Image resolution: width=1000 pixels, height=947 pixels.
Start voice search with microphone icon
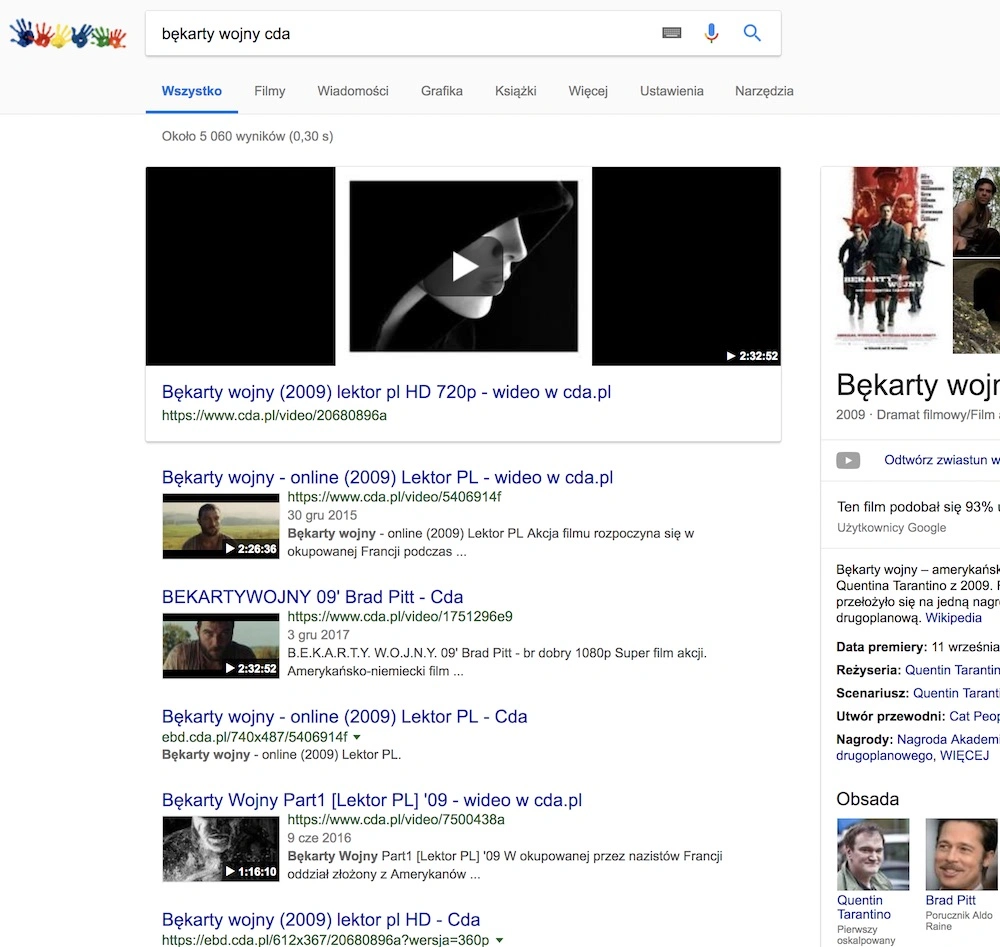tap(711, 33)
